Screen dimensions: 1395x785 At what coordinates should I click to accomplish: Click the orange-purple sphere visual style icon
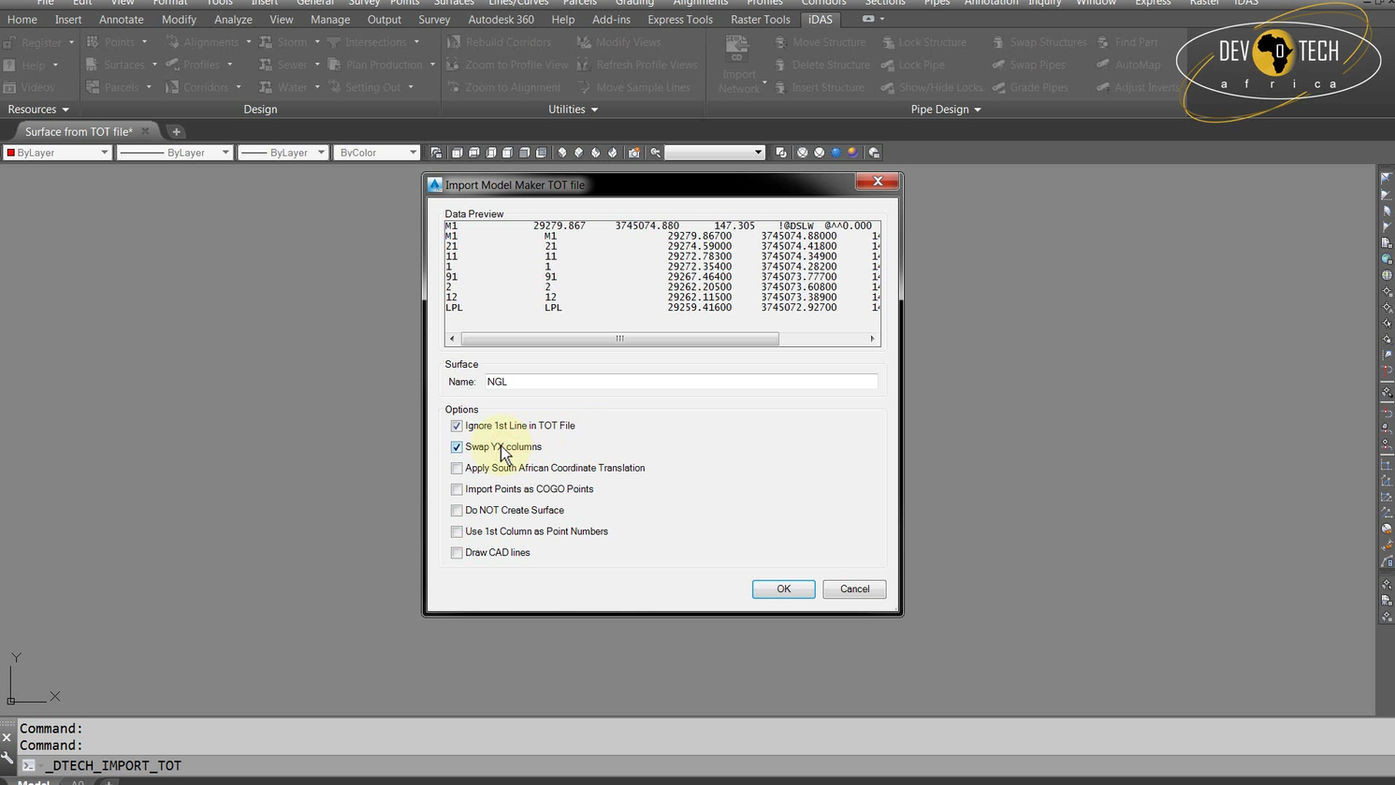(852, 153)
